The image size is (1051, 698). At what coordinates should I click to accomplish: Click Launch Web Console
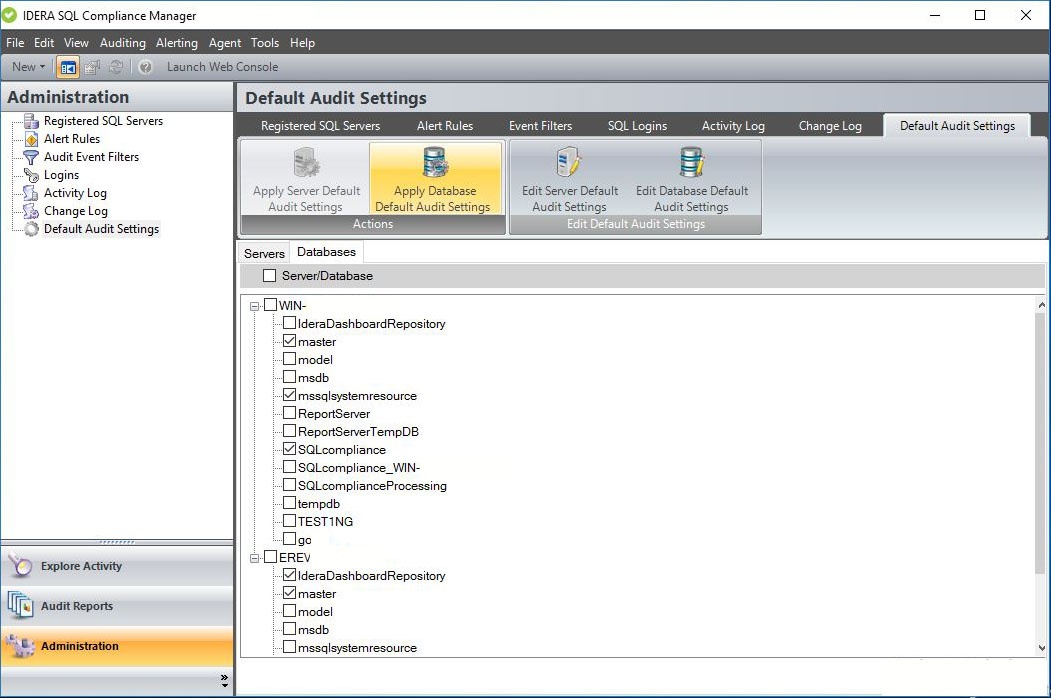coord(222,67)
